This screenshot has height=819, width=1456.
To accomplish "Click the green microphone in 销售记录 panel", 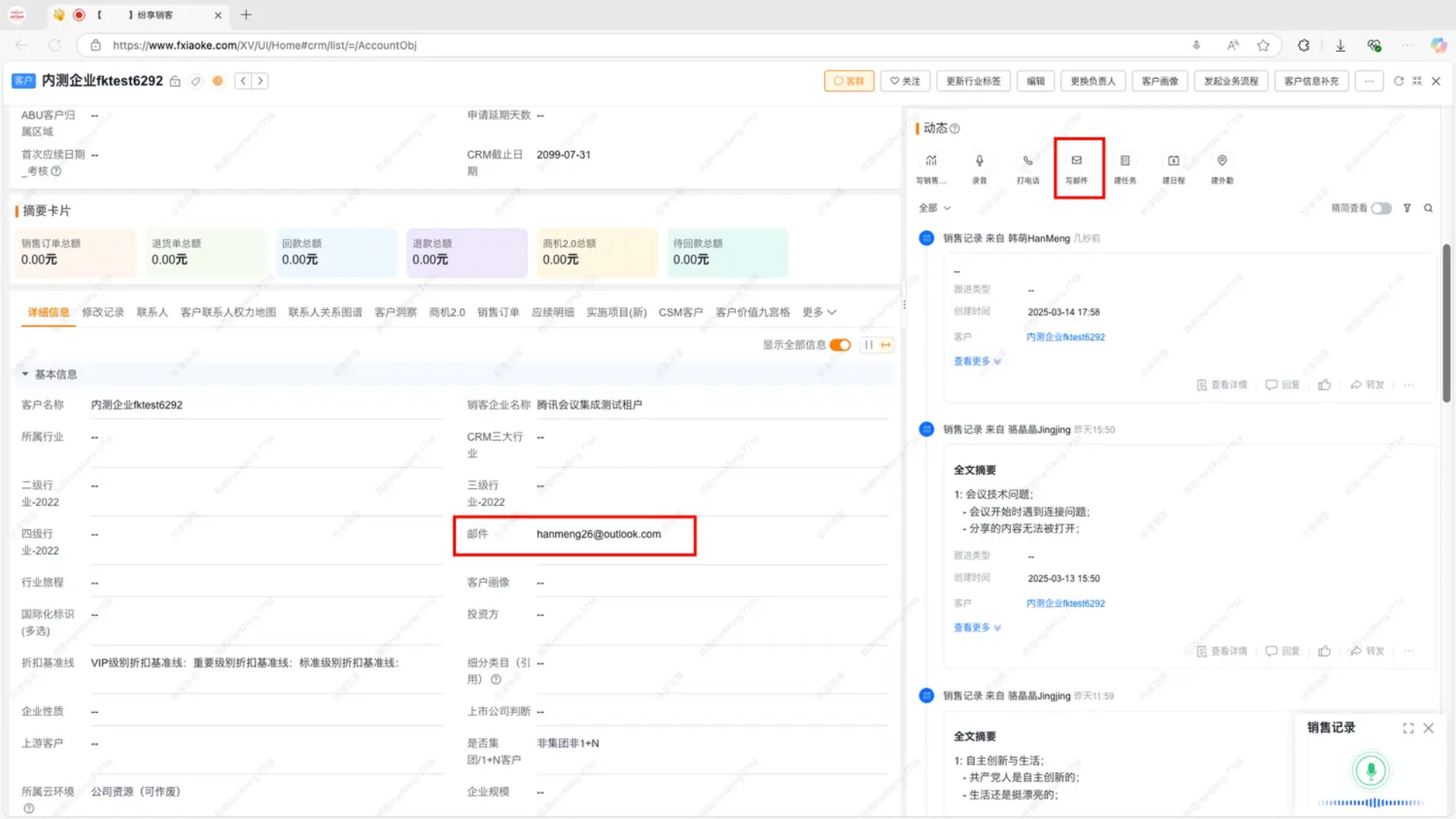I will pos(1370,771).
